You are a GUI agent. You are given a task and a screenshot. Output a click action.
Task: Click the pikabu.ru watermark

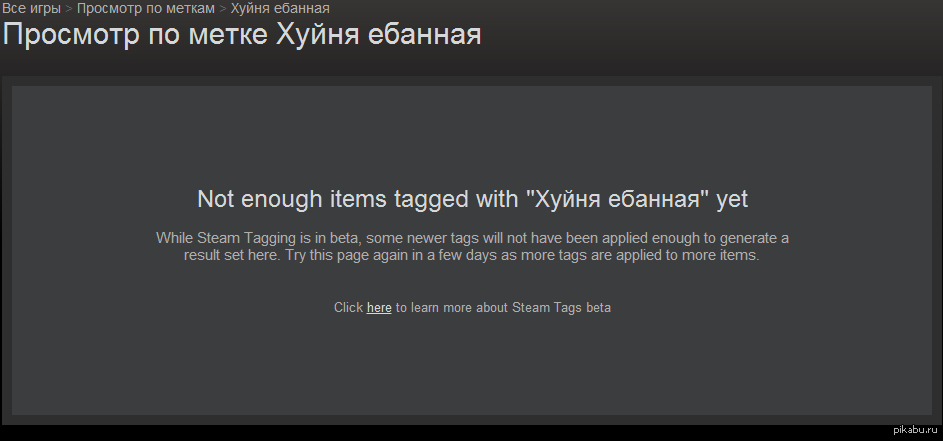pyautogui.click(x=915, y=430)
